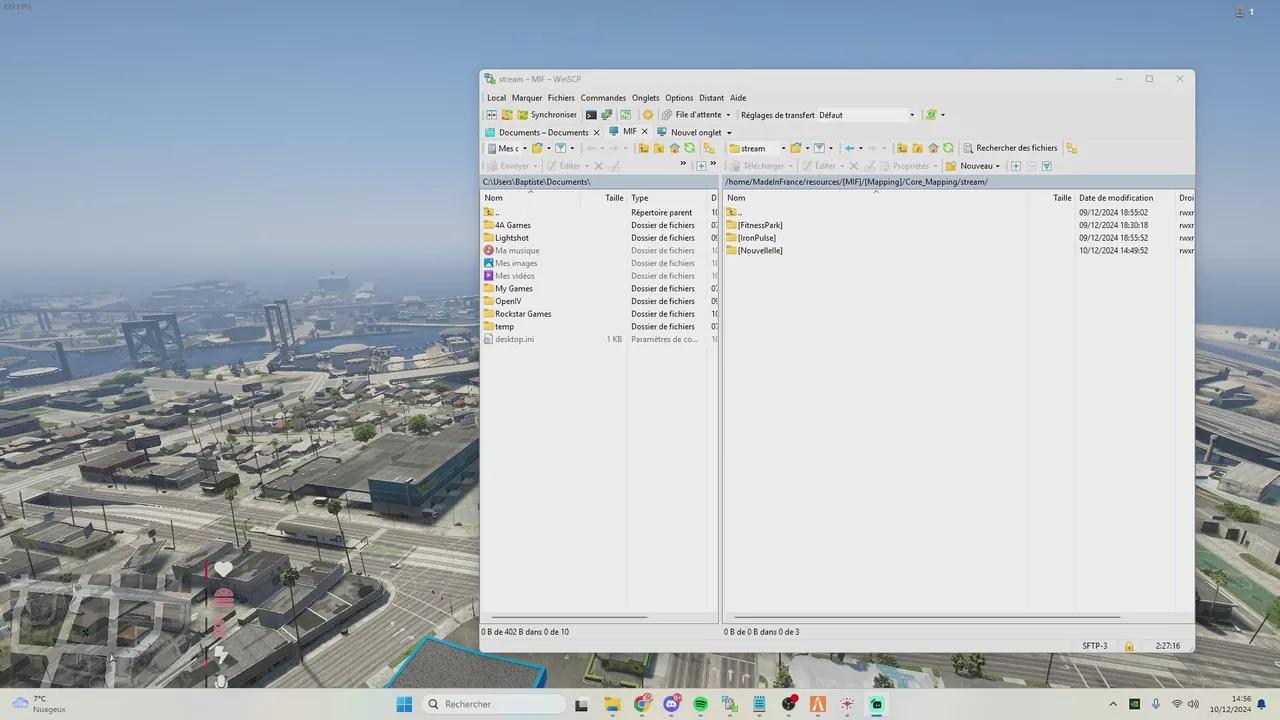
Task: Open the Distant menu
Action: pyautogui.click(x=712, y=98)
